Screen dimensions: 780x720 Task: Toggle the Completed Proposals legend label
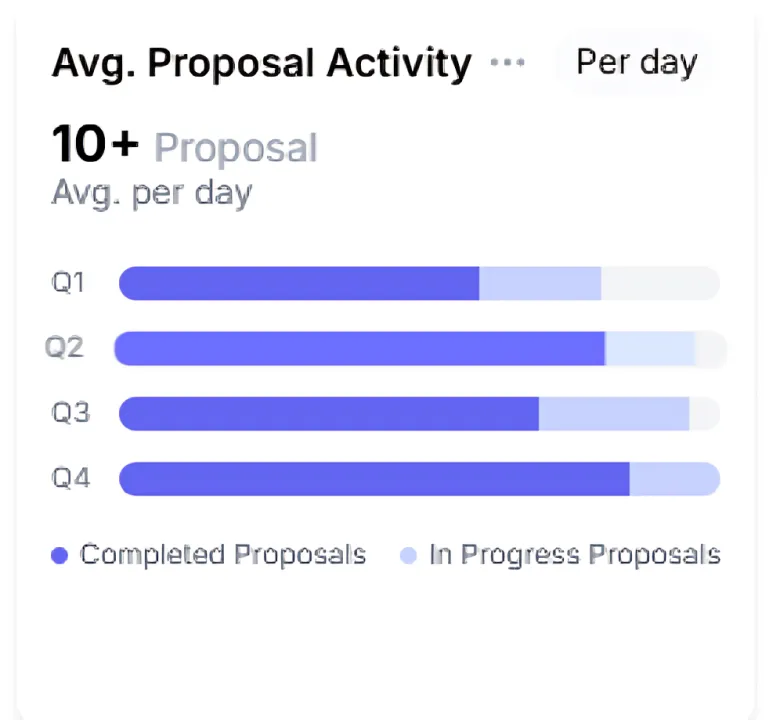pyautogui.click(x=223, y=555)
